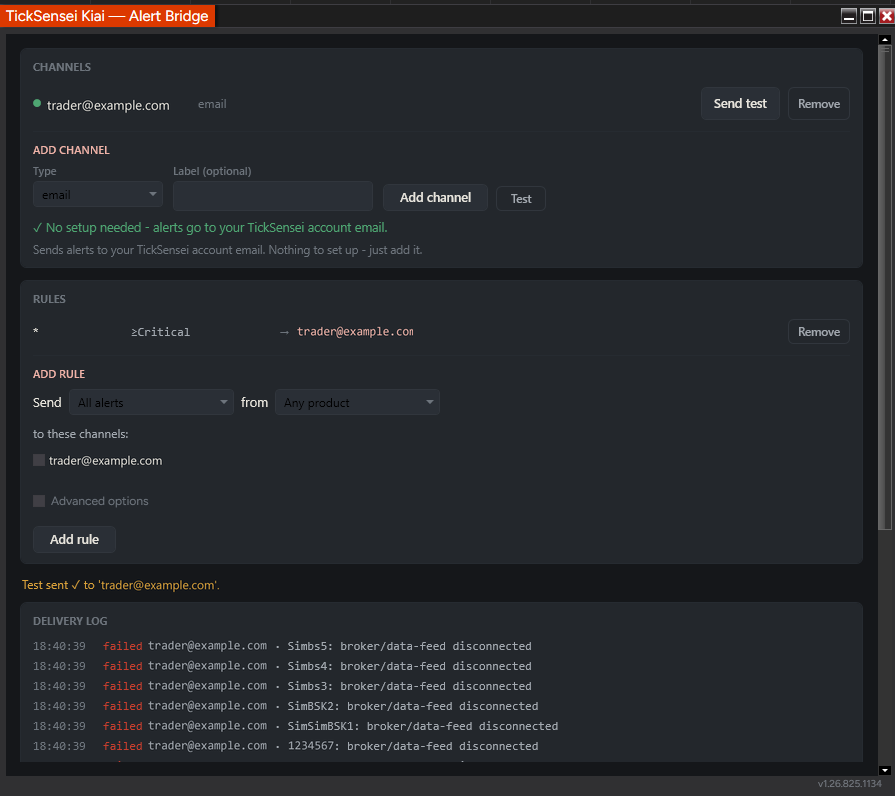This screenshot has height=796, width=895.
Task: Click the ADD RULE heading
Action: click(x=59, y=374)
